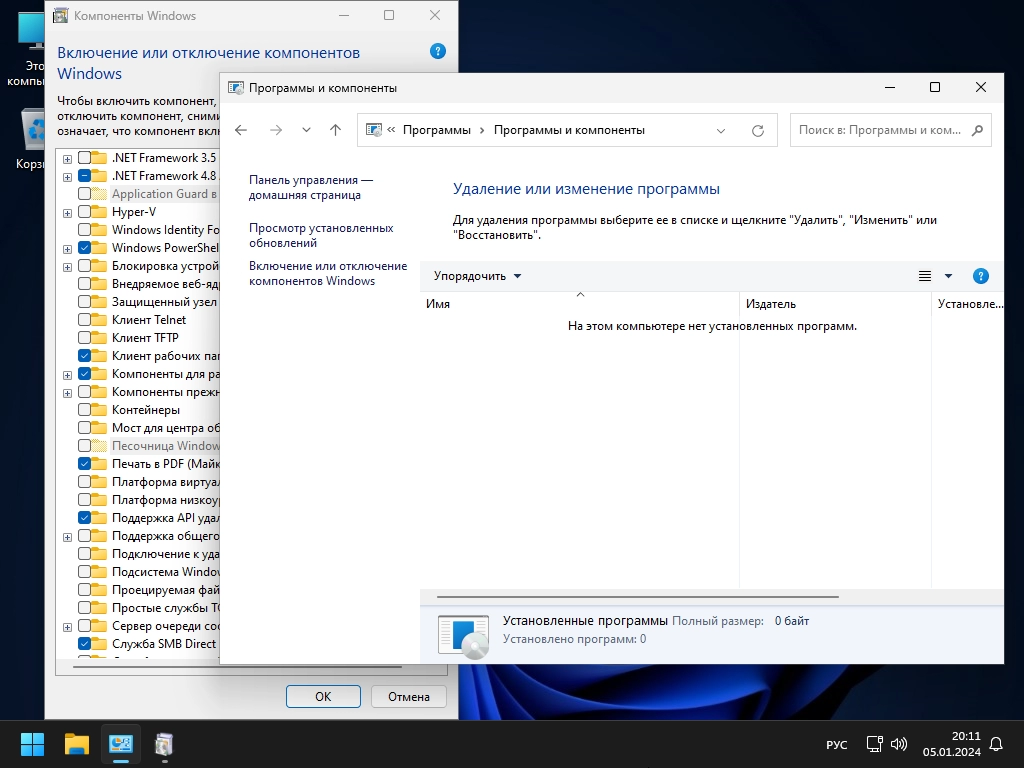This screenshot has width=1024, height=768.
Task: Click the magnifier icon in search box
Action: coord(977,130)
